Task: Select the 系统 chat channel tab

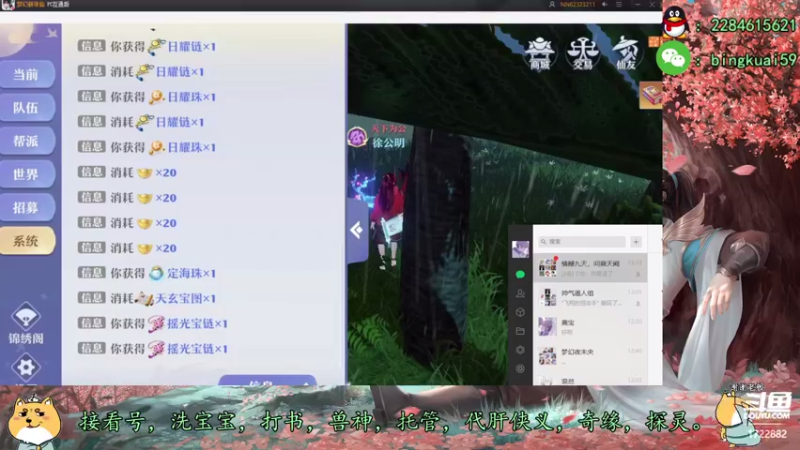Action: 27,241
